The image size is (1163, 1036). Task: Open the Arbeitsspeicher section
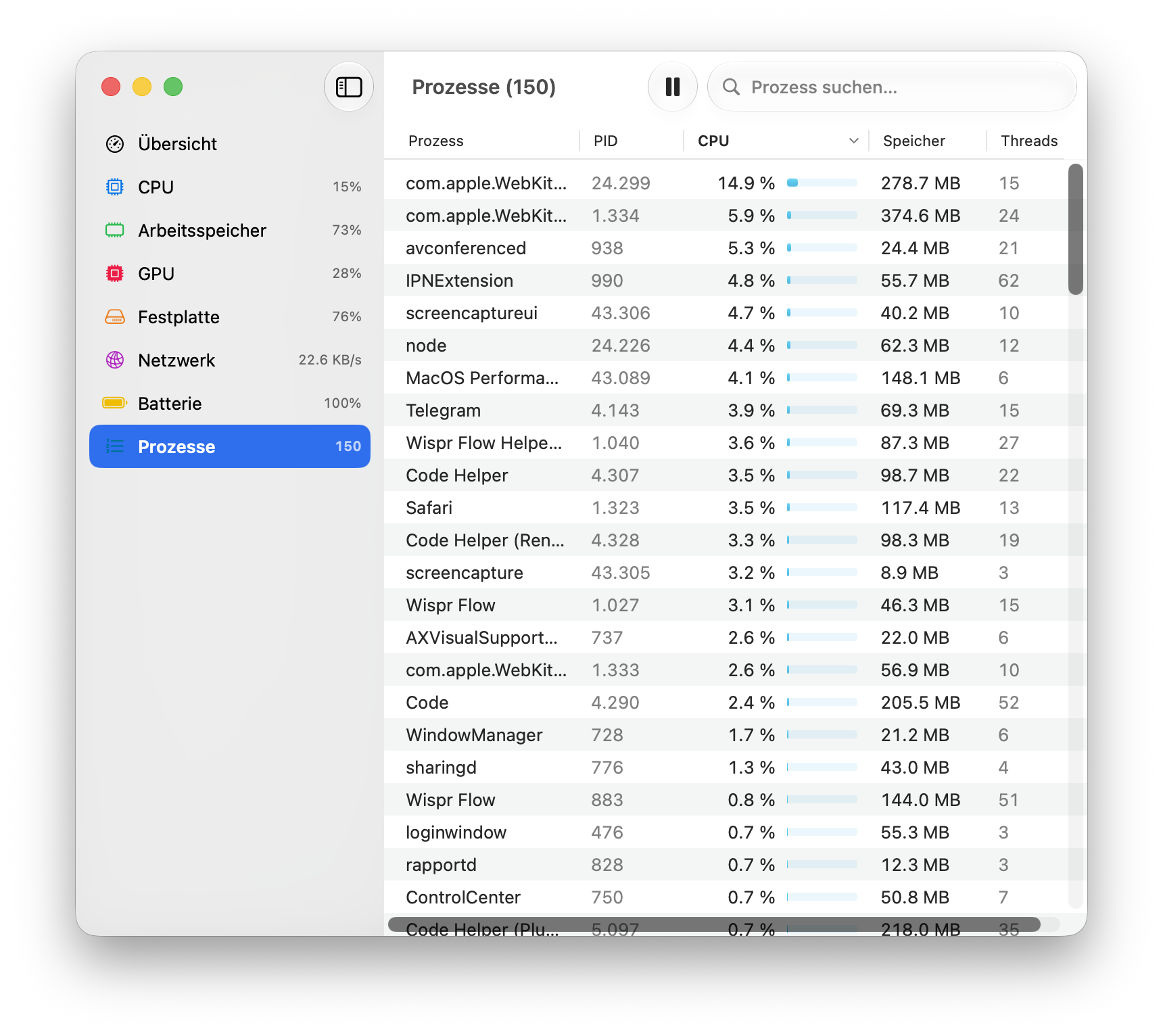230,231
